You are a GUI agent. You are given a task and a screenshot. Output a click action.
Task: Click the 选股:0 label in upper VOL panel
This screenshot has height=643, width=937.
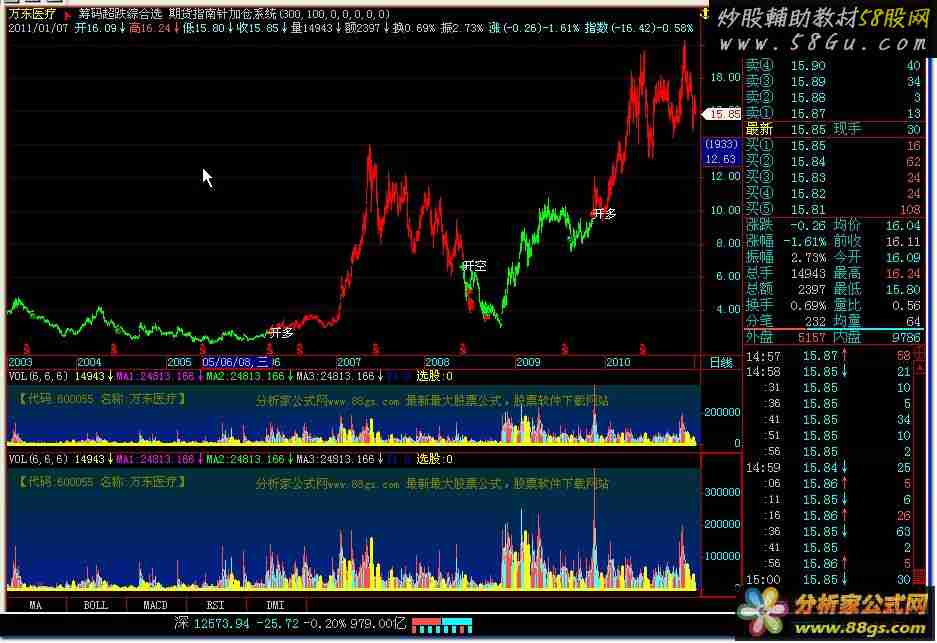point(434,376)
